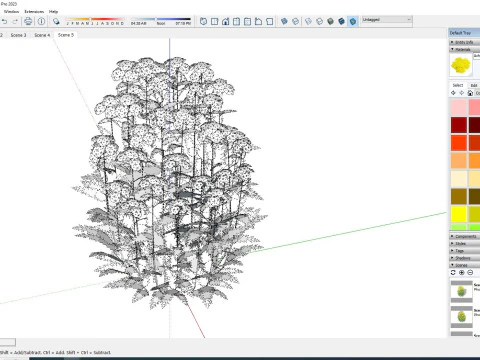Click the Undo arrow icon
This screenshot has width=480, height=360.
point(4,22)
